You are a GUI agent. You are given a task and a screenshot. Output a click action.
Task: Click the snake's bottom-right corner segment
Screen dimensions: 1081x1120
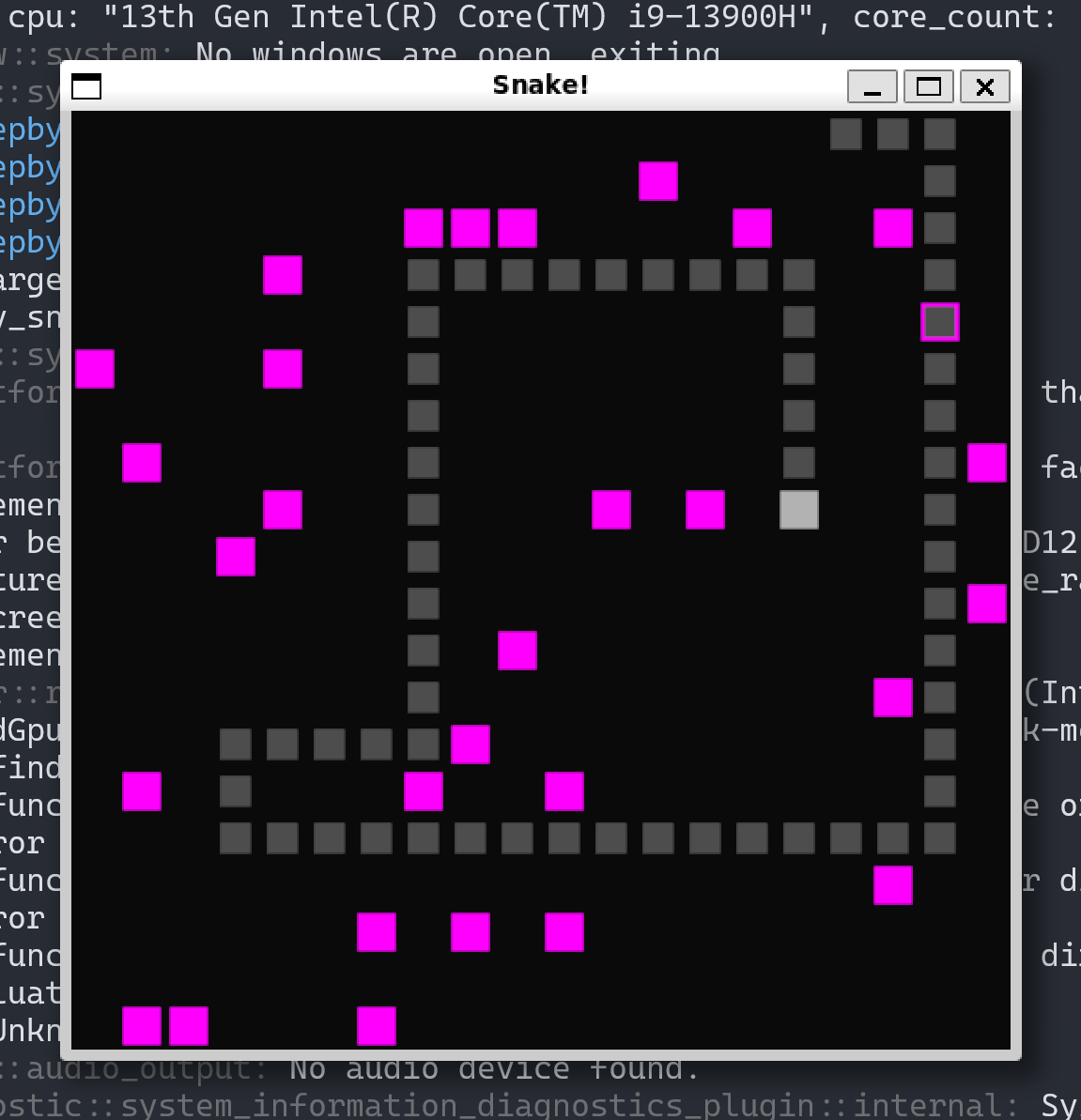tap(940, 838)
